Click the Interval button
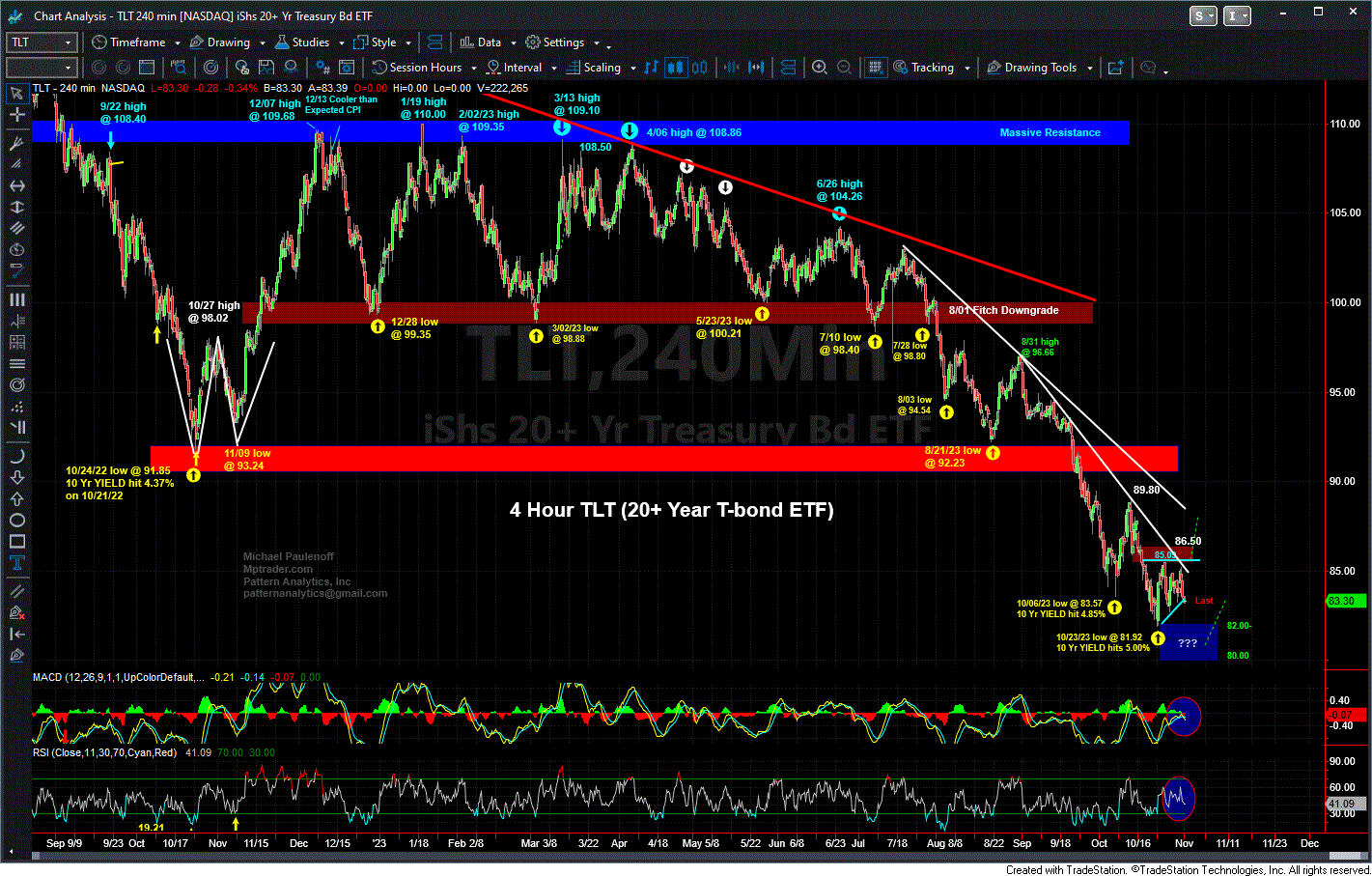 coord(514,68)
